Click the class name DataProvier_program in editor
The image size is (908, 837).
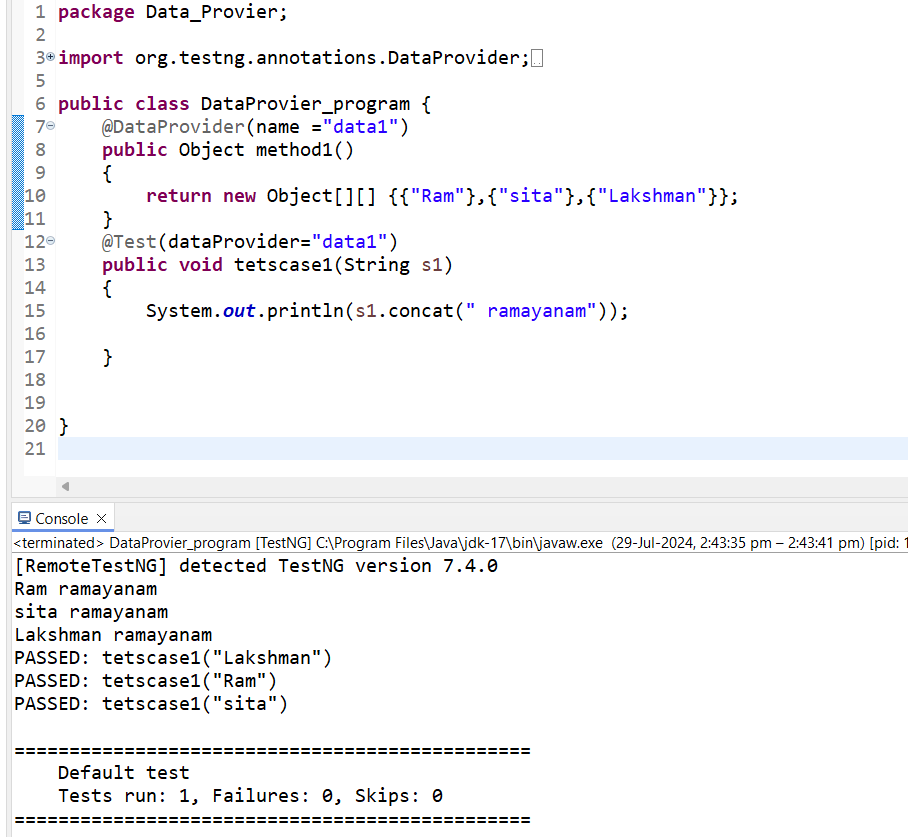point(305,104)
